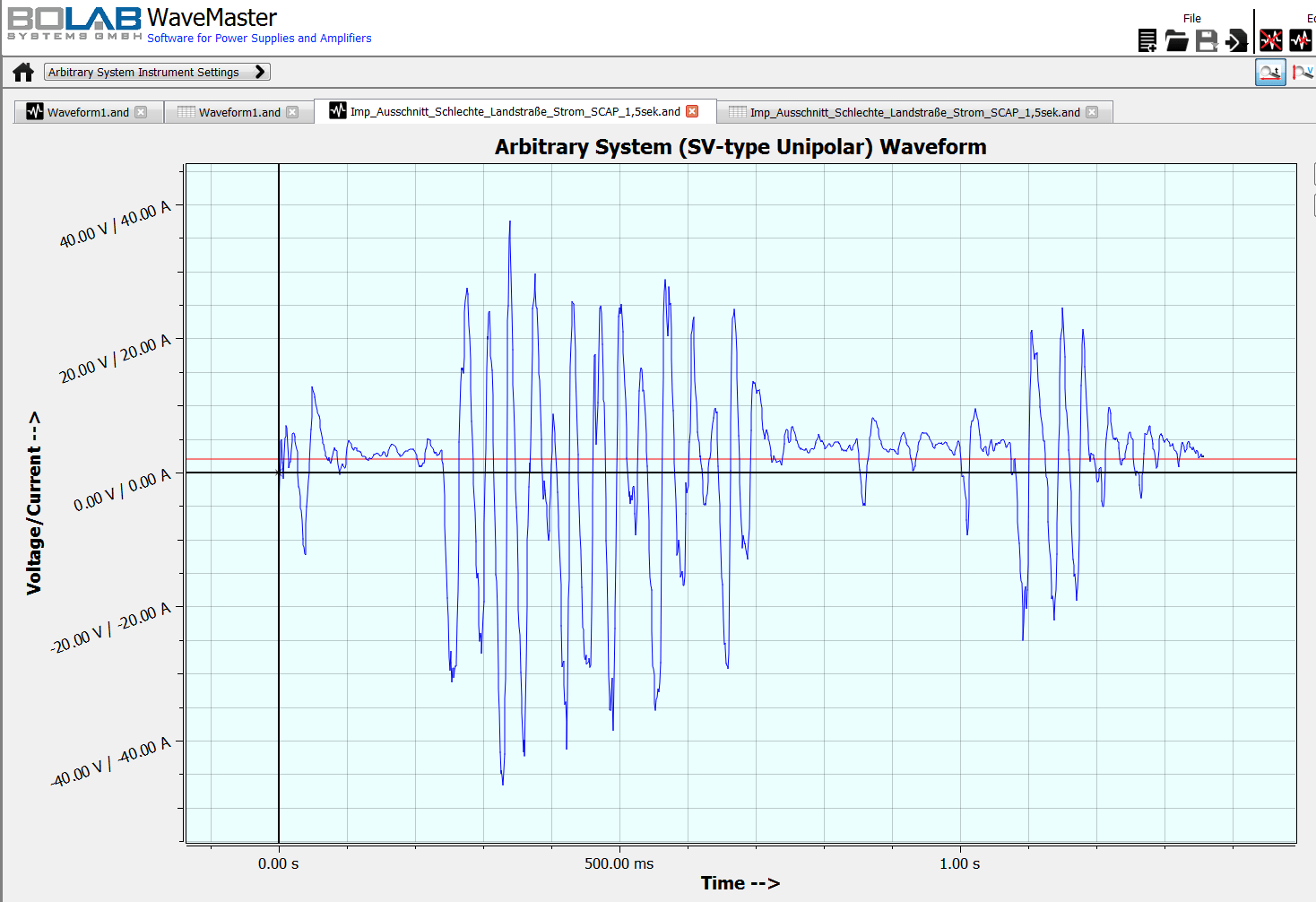
Task: Click the Home navigation icon
Action: pyautogui.click(x=22, y=72)
